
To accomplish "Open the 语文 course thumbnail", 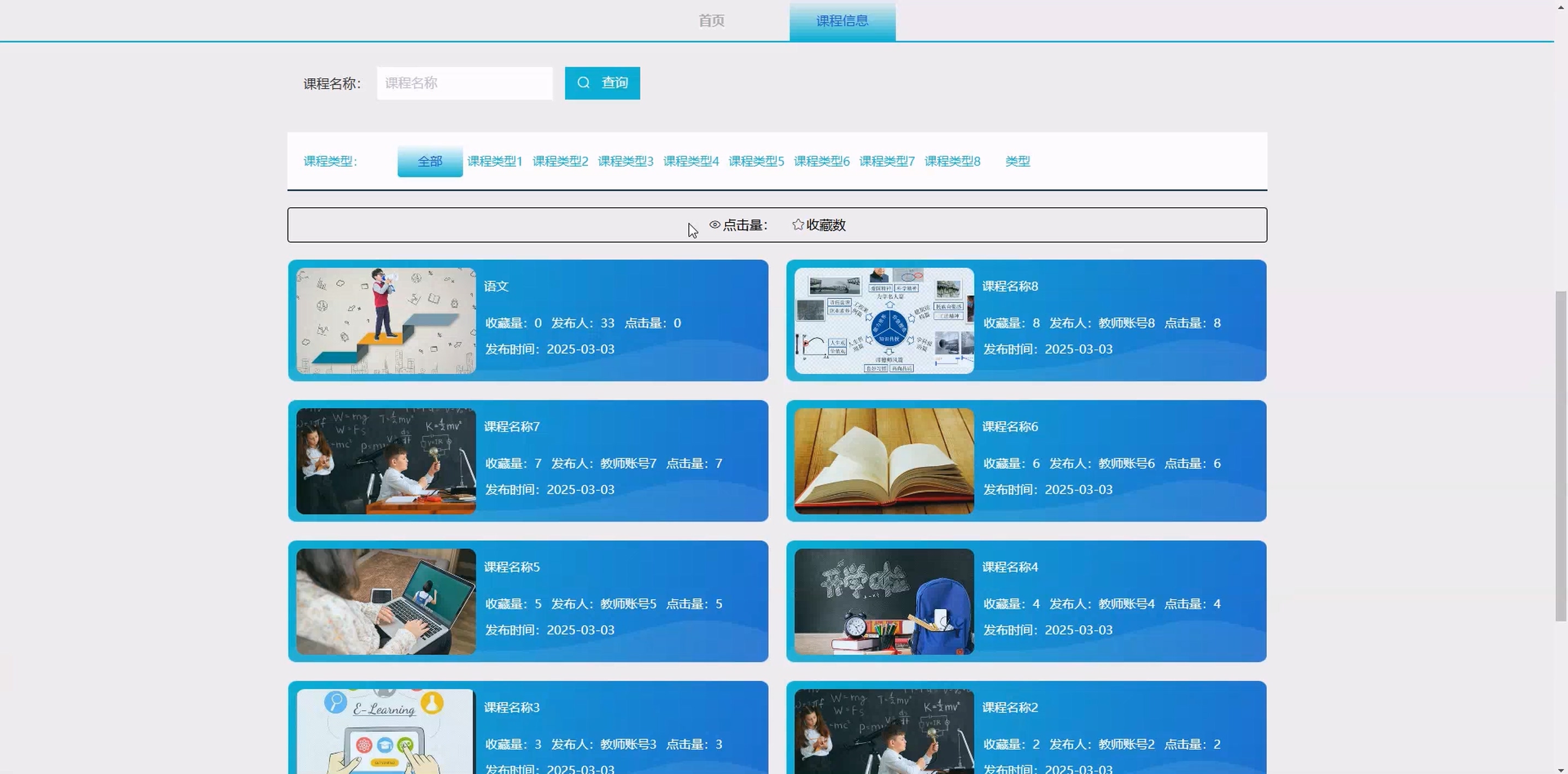I will click(x=386, y=321).
